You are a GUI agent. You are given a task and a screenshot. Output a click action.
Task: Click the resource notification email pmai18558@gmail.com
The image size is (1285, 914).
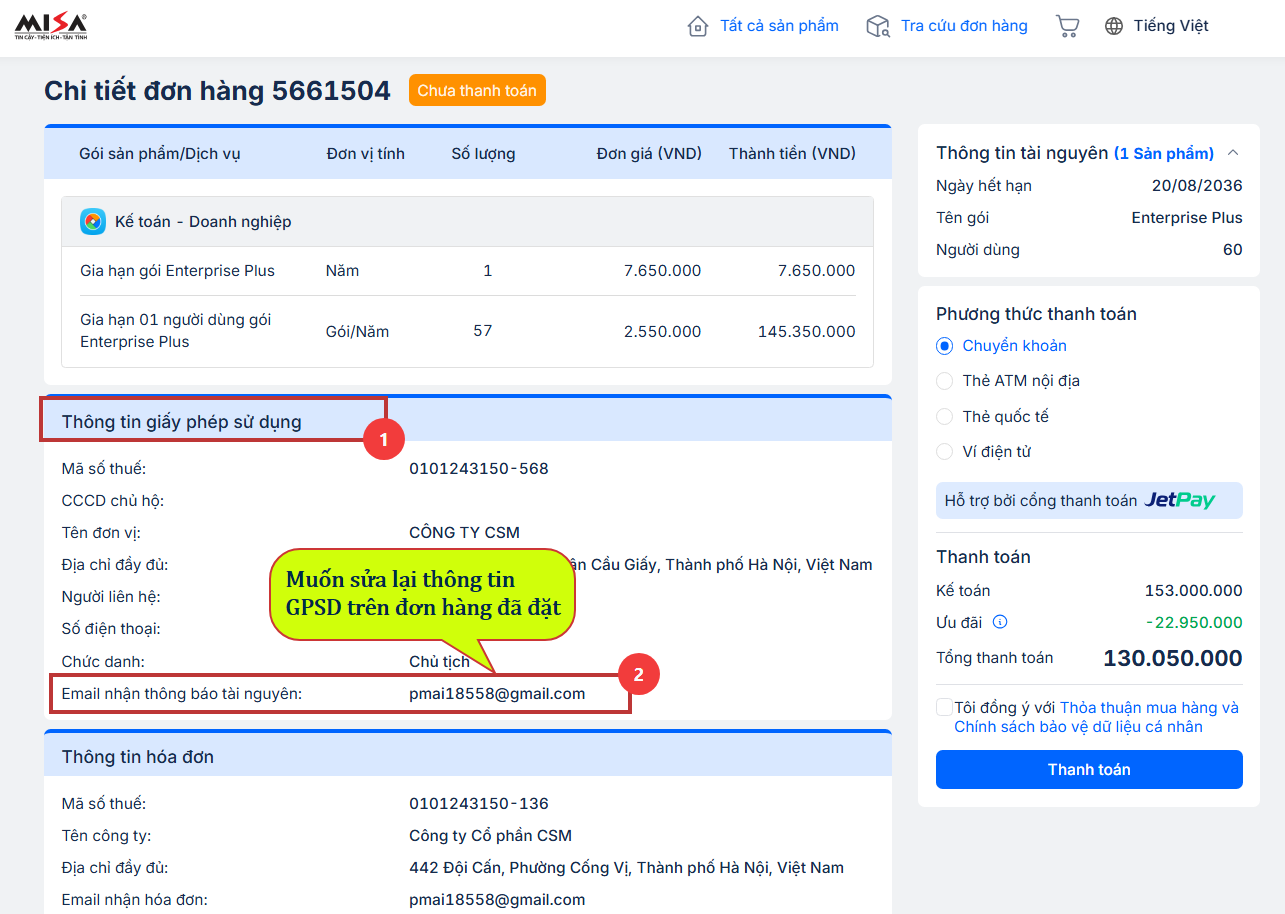pyautogui.click(x=497, y=694)
